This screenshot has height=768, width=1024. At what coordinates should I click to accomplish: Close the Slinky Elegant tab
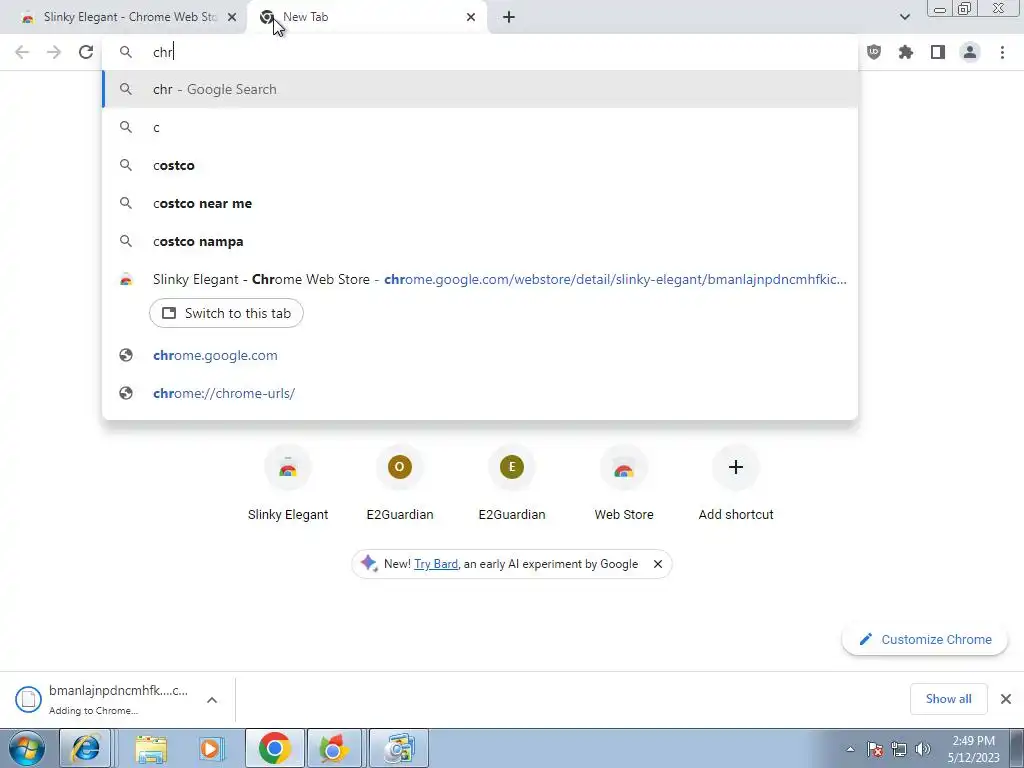click(232, 17)
